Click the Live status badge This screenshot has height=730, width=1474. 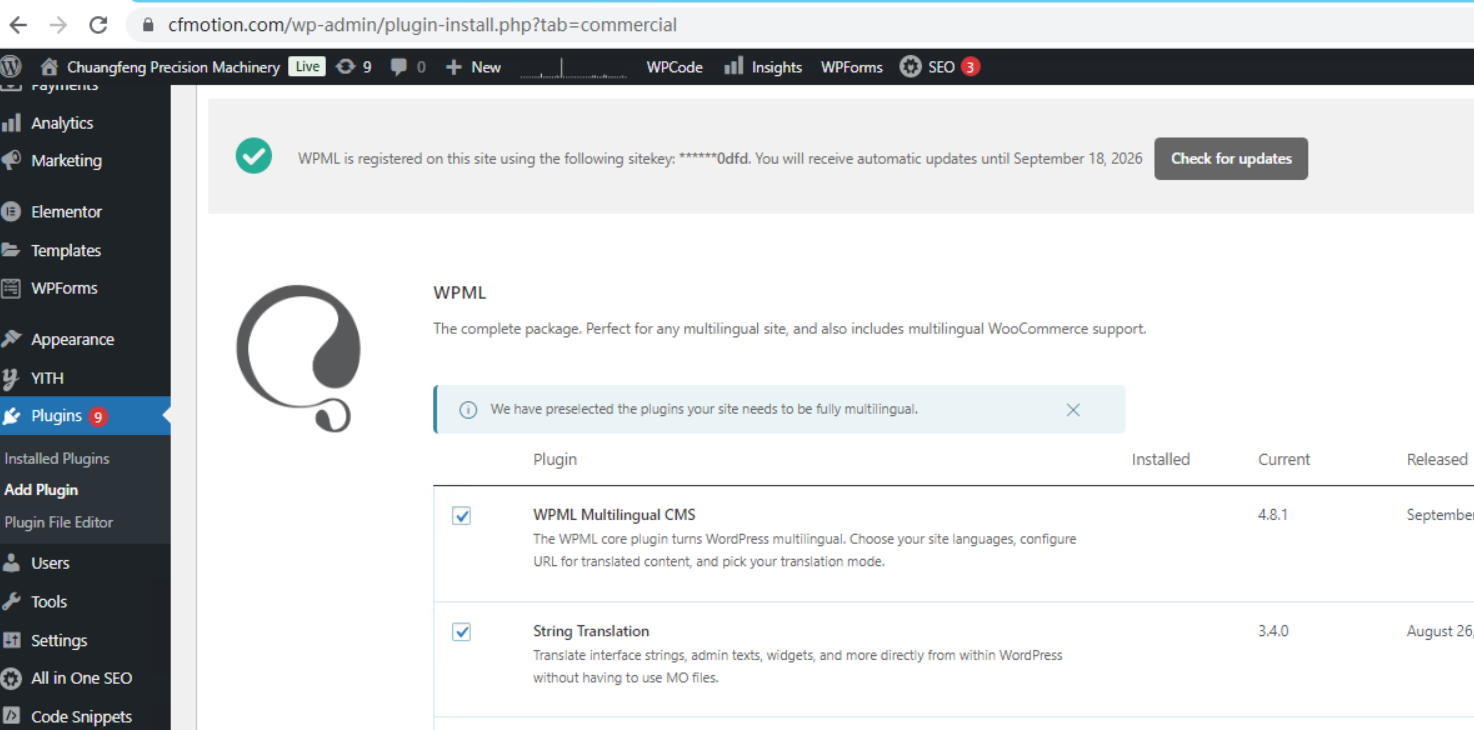click(x=307, y=67)
